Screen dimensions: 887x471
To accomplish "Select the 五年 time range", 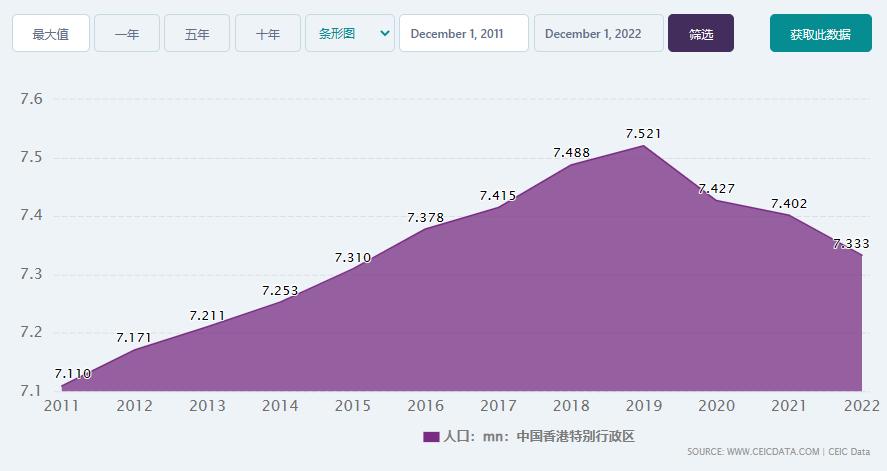I will pyautogui.click(x=197, y=33).
